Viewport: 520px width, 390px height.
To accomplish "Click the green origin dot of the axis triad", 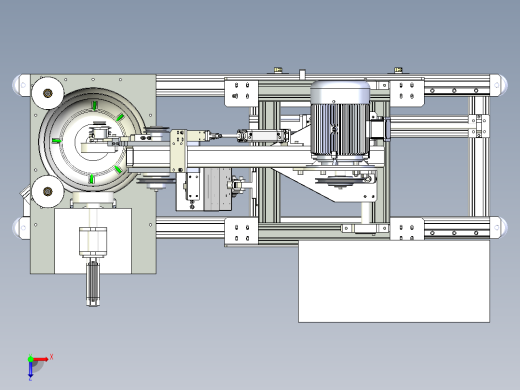I will (30, 359).
